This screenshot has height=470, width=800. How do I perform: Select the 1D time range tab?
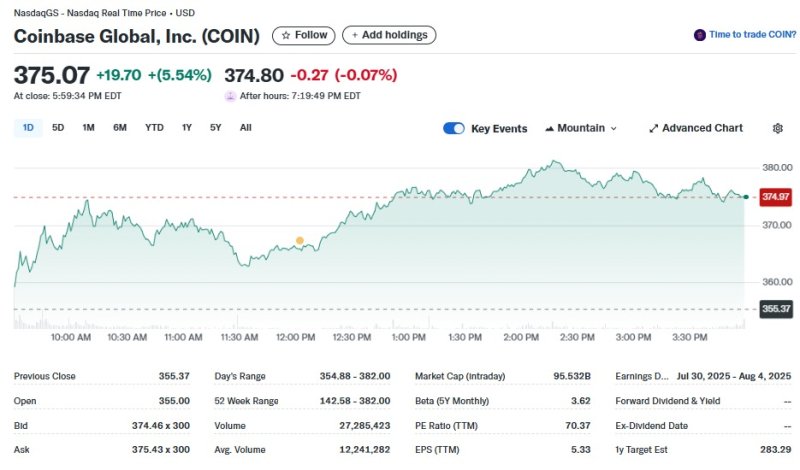point(28,128)
